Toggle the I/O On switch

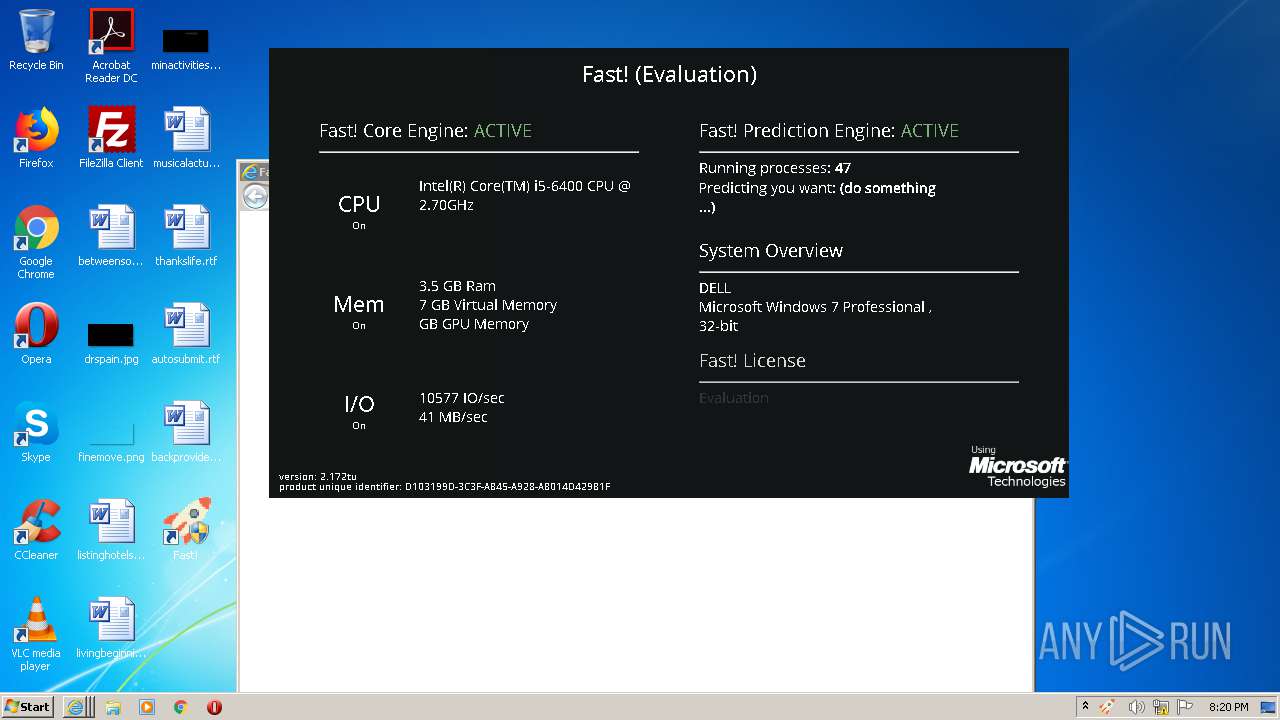(x=359, y=426)
